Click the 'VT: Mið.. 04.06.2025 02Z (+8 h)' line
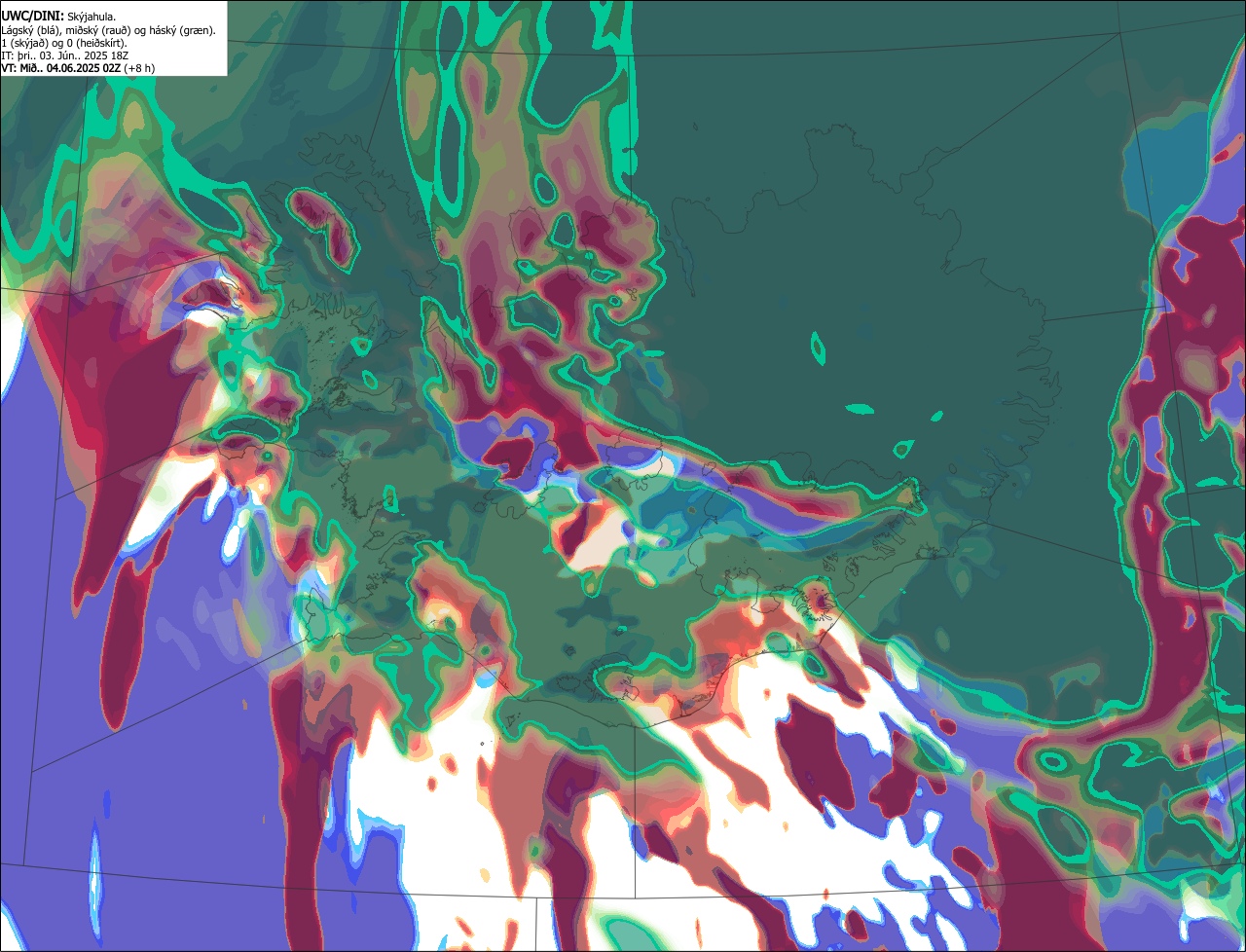 tap(78, 68)
